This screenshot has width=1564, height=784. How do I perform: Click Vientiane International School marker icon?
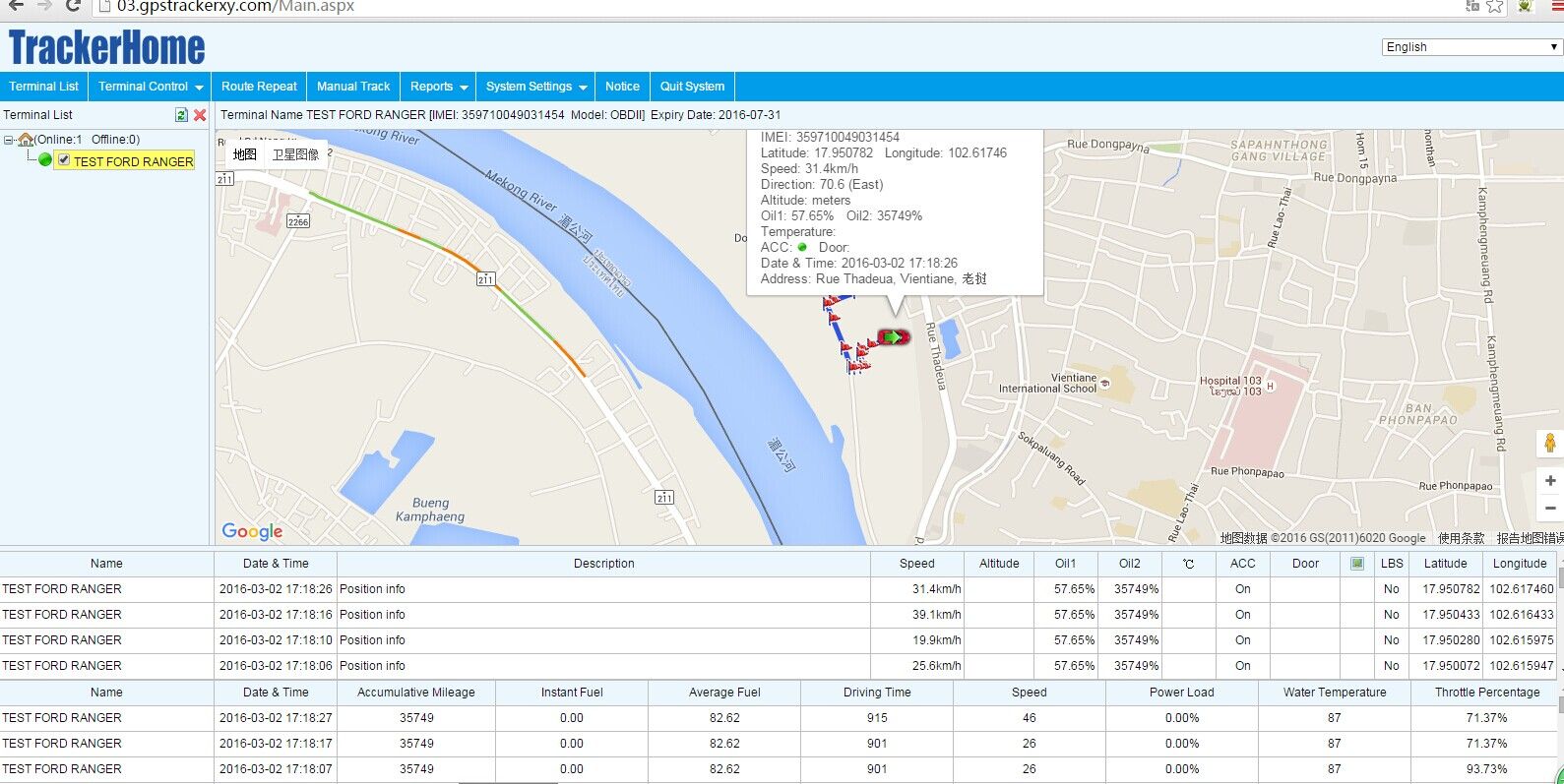pos(1104,384)
